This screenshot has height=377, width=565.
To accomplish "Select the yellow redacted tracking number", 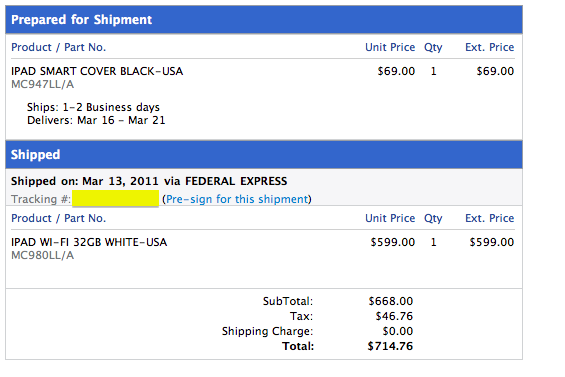I will pyautogui.click(x=115, y=198).
